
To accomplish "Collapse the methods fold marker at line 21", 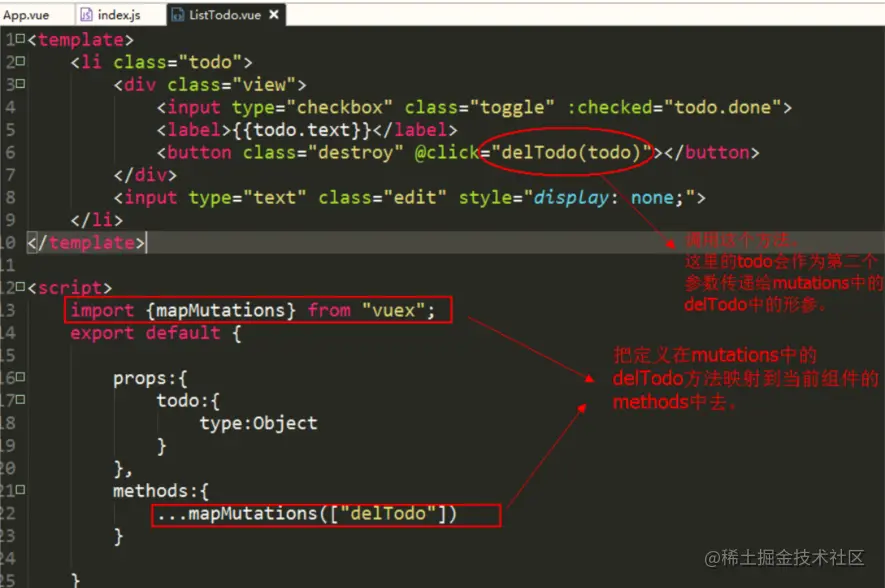I will click(x=21, y=489).
